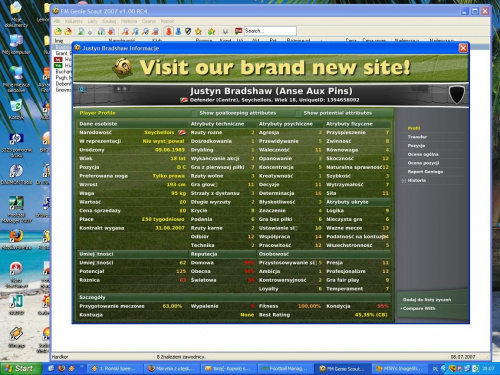Click the black club shield badge

[457, 94]
